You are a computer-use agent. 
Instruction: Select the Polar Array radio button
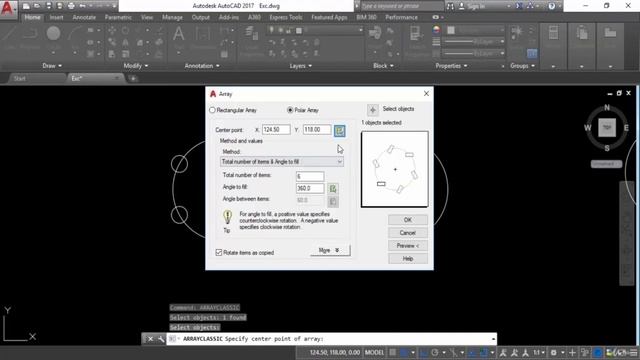click(290, 110)
